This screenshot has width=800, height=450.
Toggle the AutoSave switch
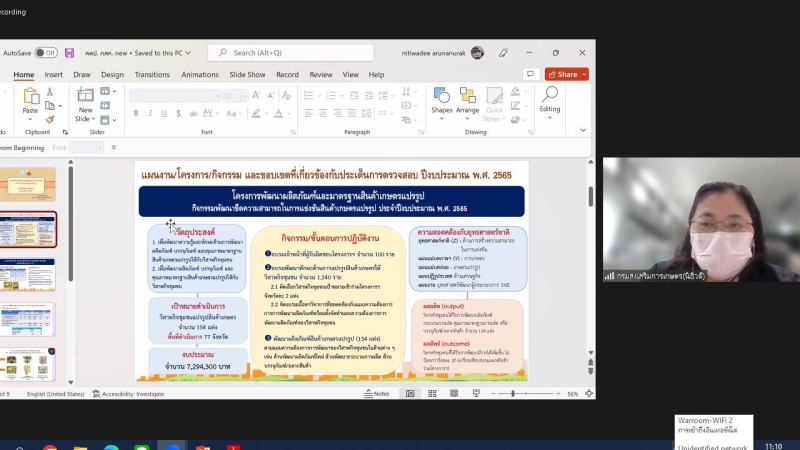(46, 53)
